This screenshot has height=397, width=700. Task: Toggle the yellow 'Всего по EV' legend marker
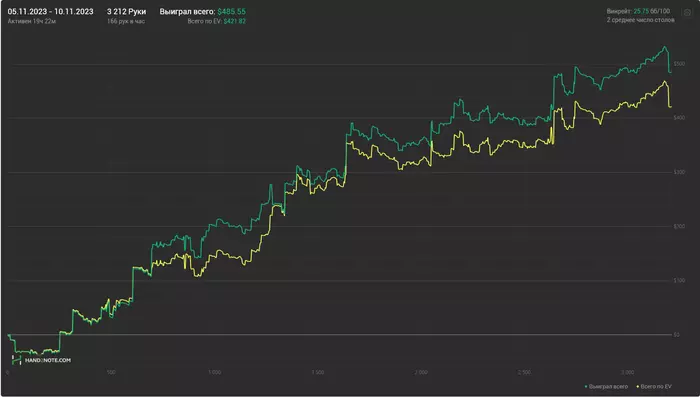638,387
